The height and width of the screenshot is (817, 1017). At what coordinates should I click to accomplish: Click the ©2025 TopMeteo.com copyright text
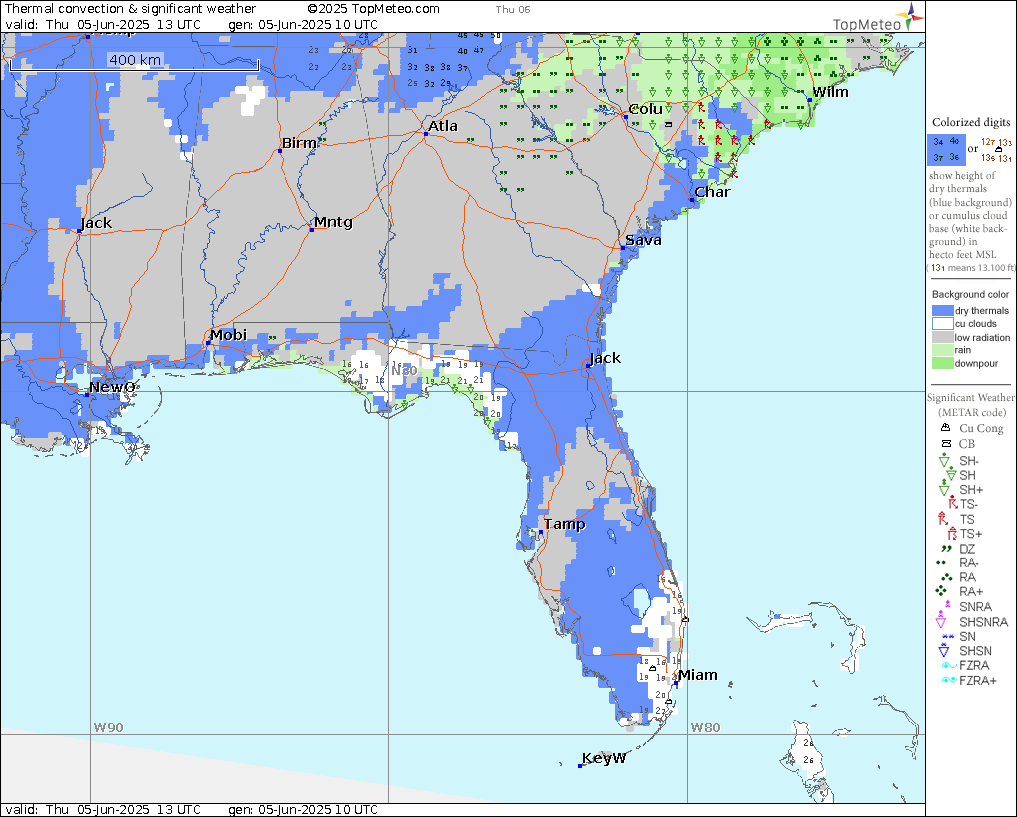pyautogui.click(x=374, y=8)
